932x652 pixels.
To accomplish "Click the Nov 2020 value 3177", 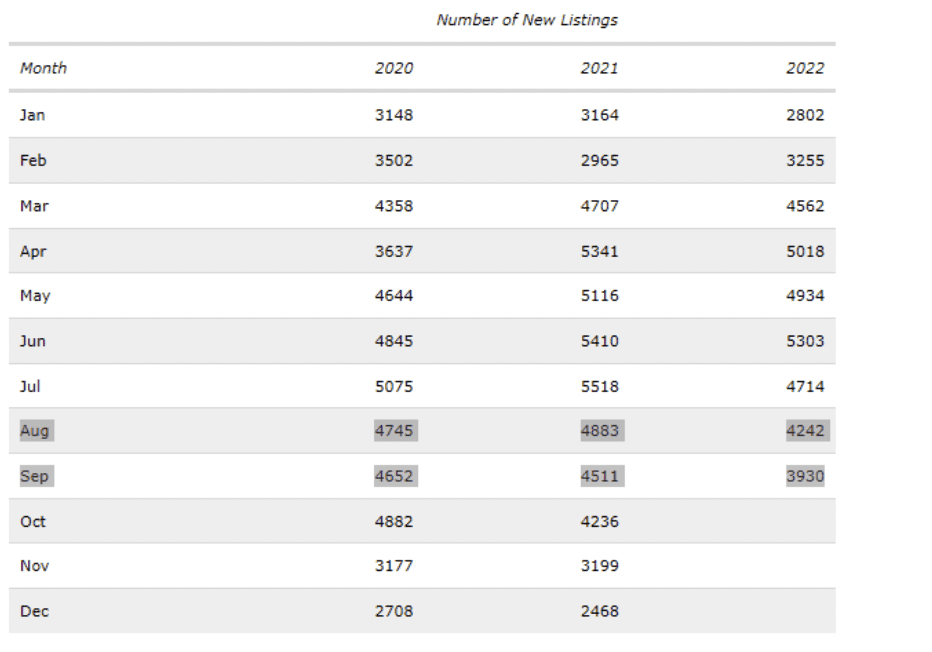I will coord(393,566).
